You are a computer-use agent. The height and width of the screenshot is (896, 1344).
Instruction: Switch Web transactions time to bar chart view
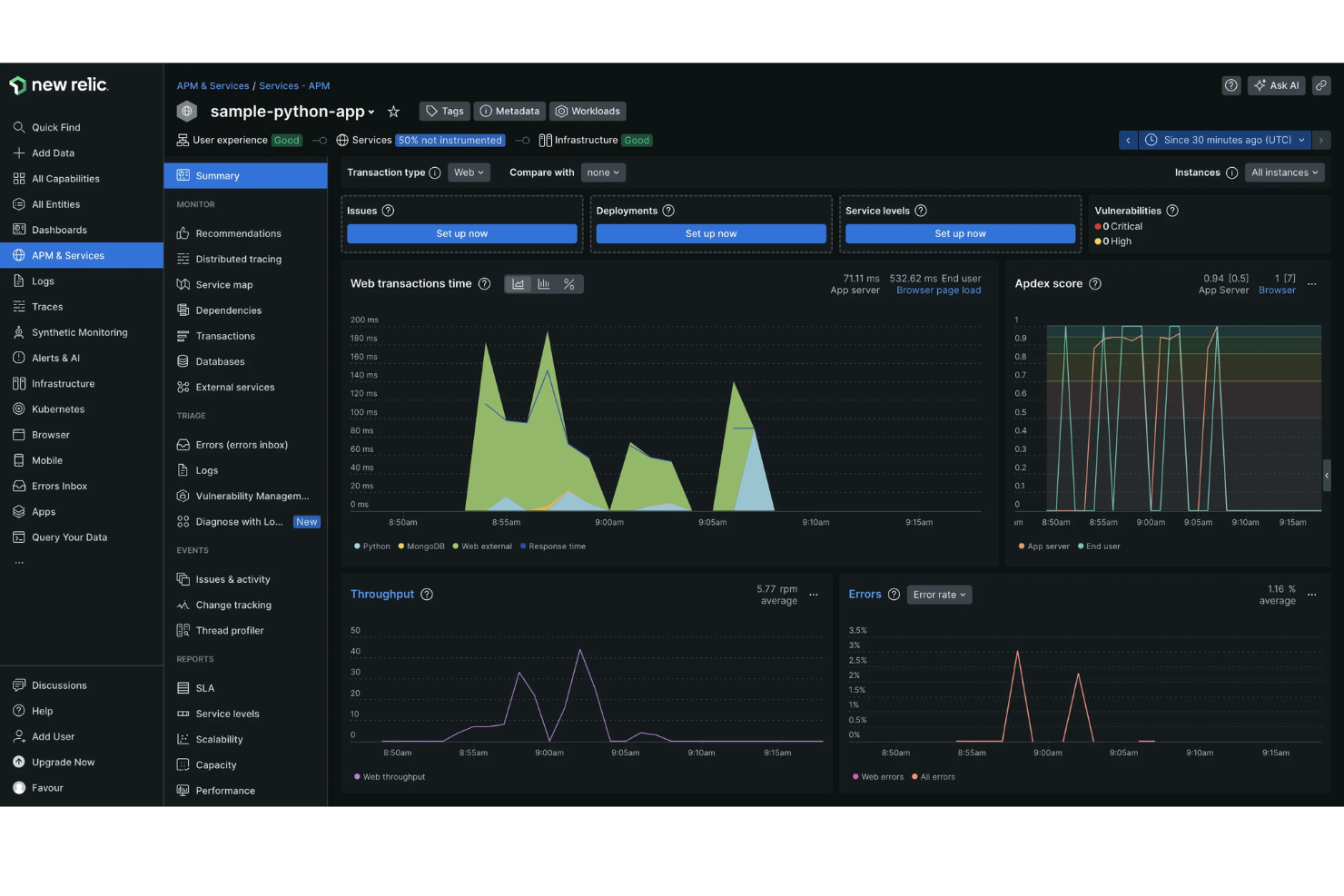pyautogui.click(x=543, y=283)
